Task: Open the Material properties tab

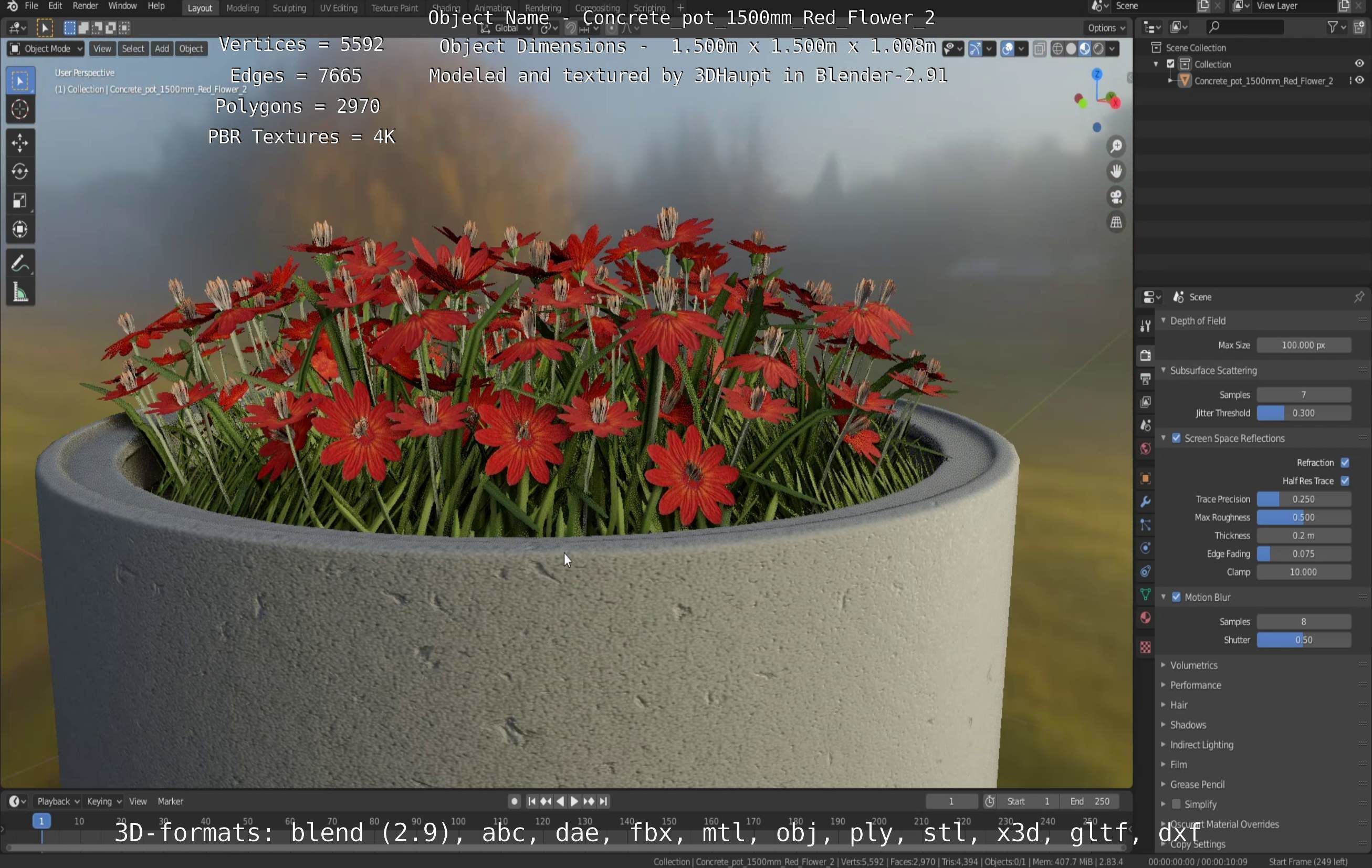Action: (1145, 618)
